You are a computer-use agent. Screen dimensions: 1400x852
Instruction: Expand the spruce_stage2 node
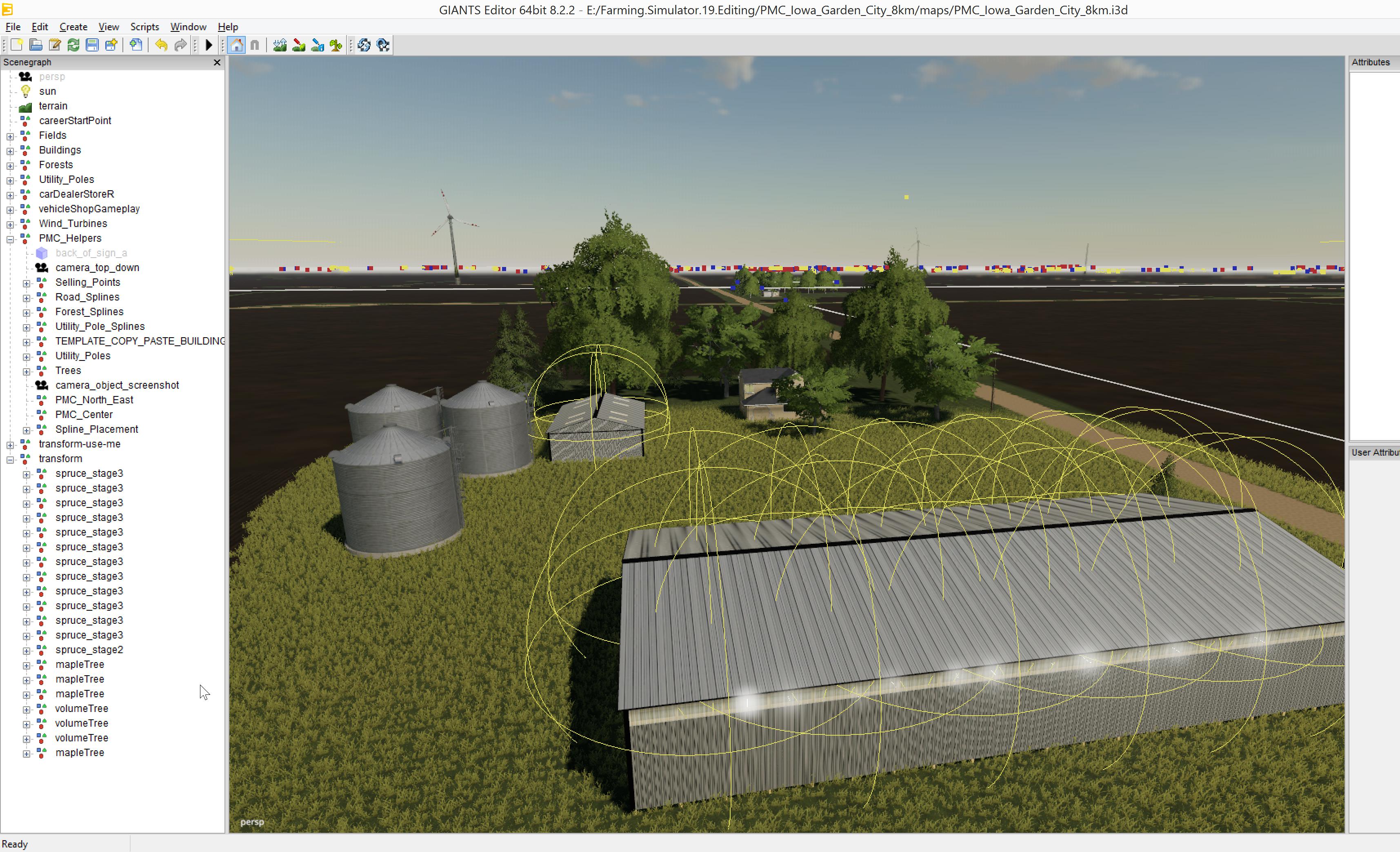tap(27, 651)
